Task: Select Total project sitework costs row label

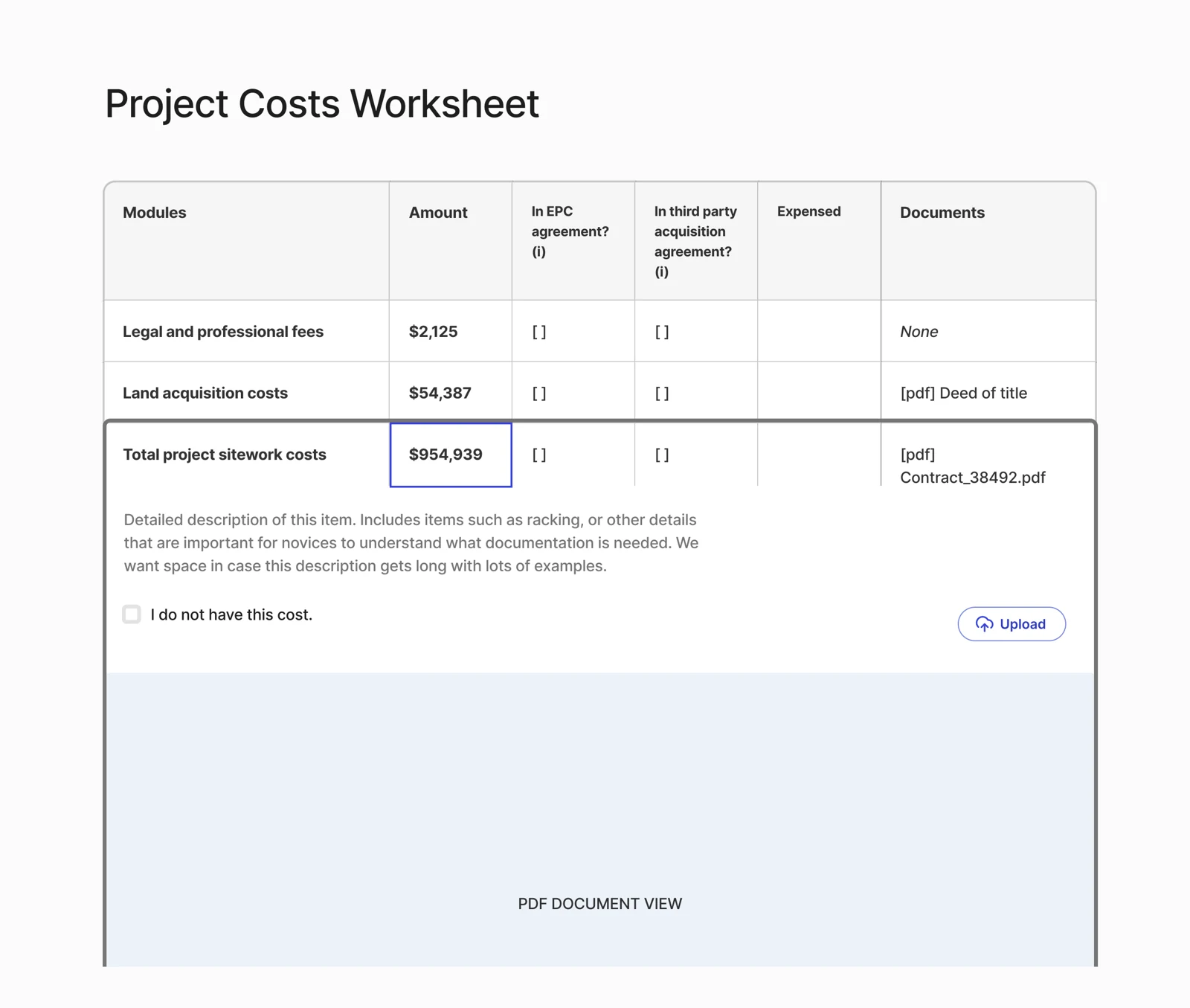Action: [225, 455]
